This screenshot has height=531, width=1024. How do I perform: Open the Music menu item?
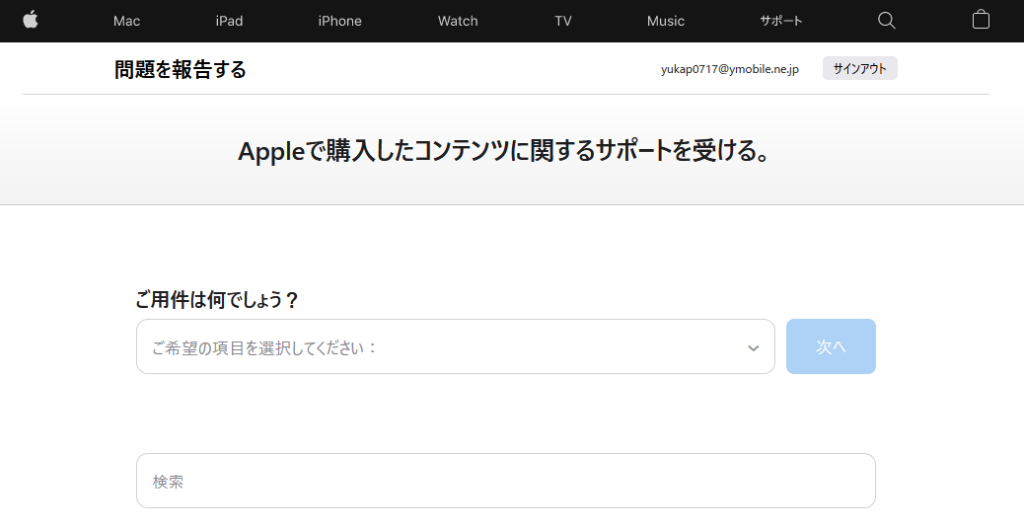tap(665, 21)
